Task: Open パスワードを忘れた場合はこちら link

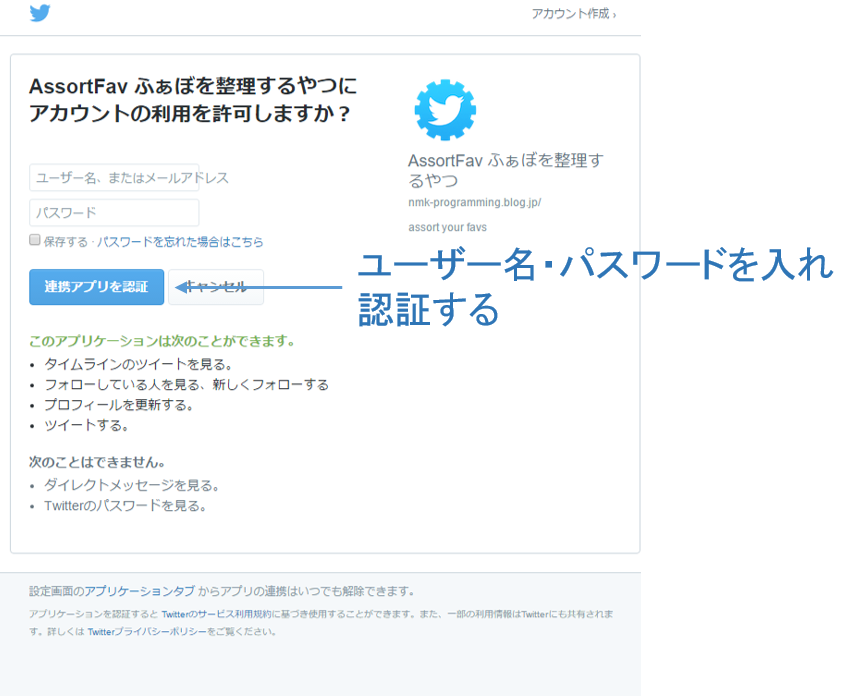Action: (180, 242)
